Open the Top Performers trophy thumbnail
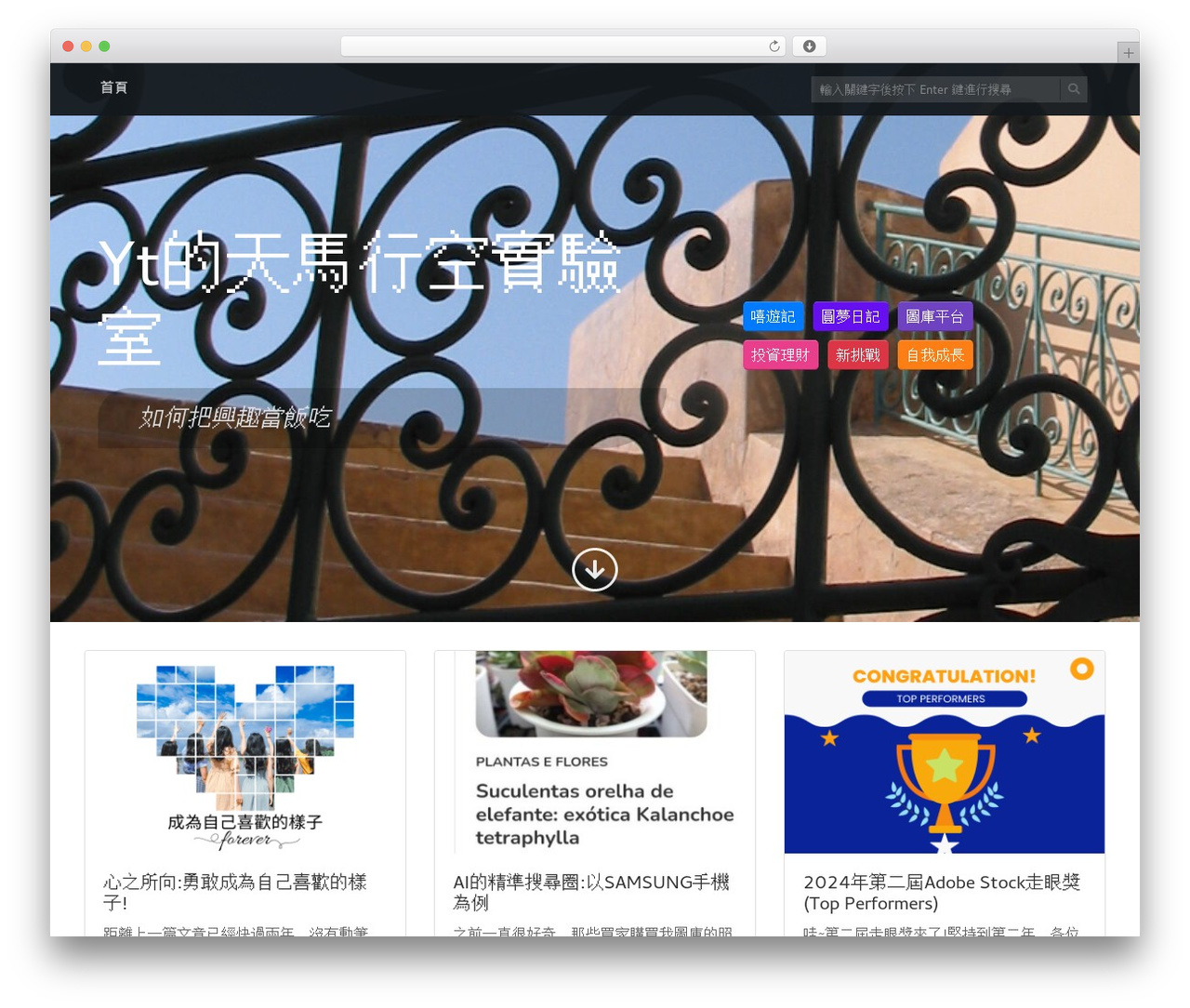 [x=945, y=752]
